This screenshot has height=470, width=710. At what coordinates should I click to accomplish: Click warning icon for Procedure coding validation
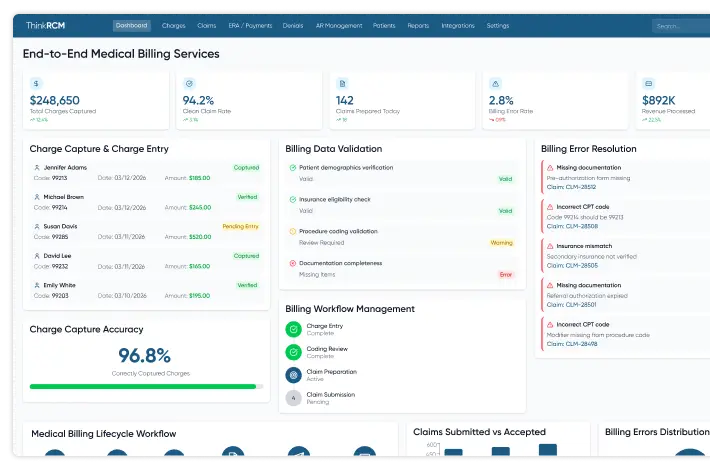tap(293, 231)
